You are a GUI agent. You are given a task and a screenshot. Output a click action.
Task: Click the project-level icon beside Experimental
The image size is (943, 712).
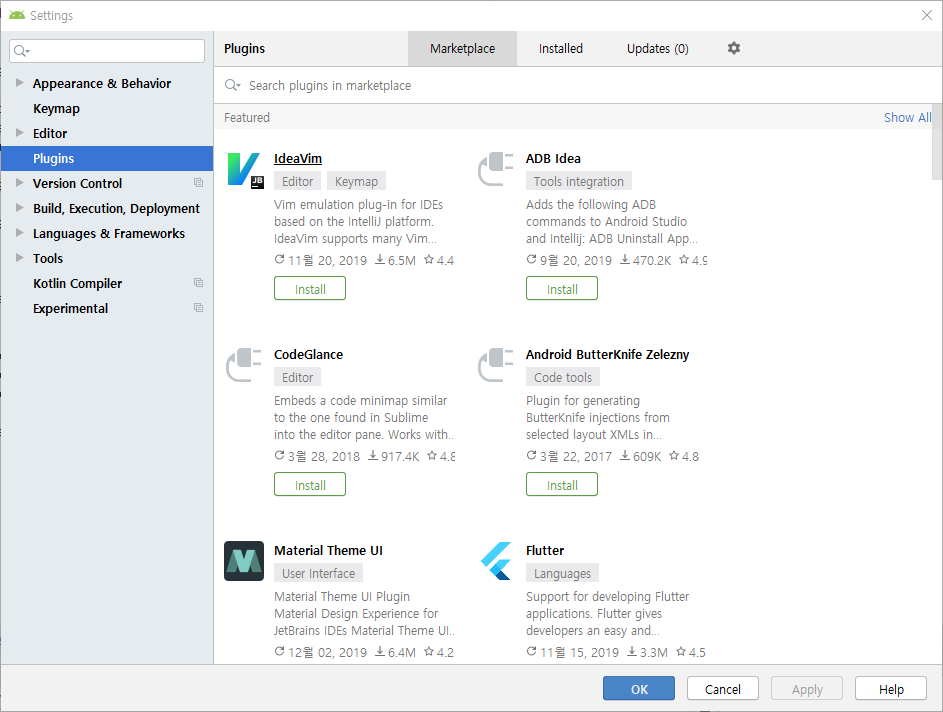tap(198, 308)
